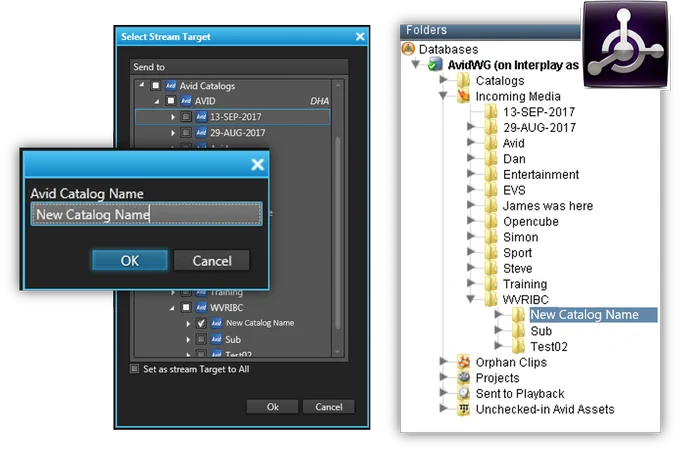Screen dimensions: 680x452
Task: Toggle the WVRIBC checkbox in dialog
Action: [186, 308]
